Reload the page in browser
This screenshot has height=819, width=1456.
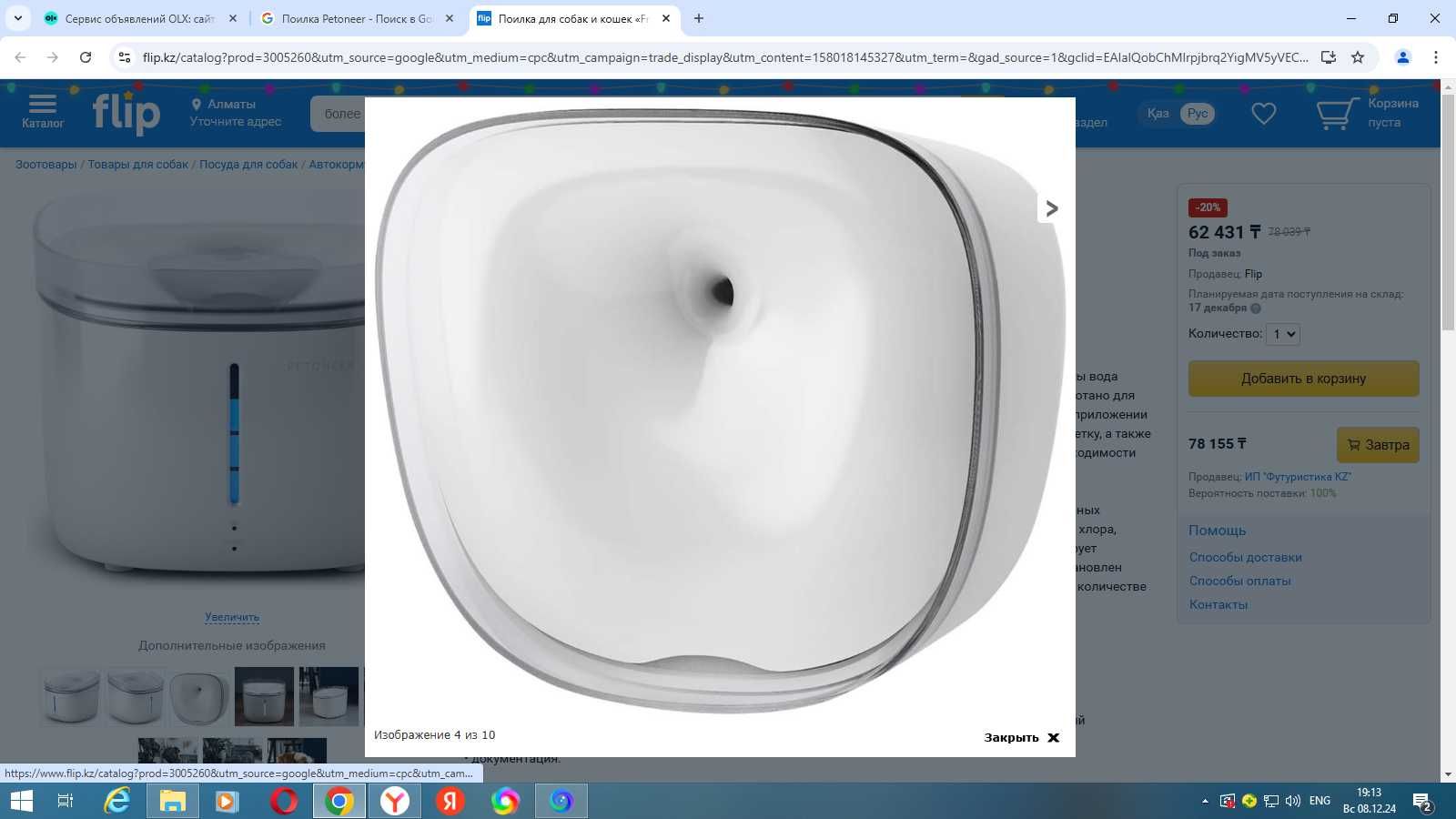86,57
